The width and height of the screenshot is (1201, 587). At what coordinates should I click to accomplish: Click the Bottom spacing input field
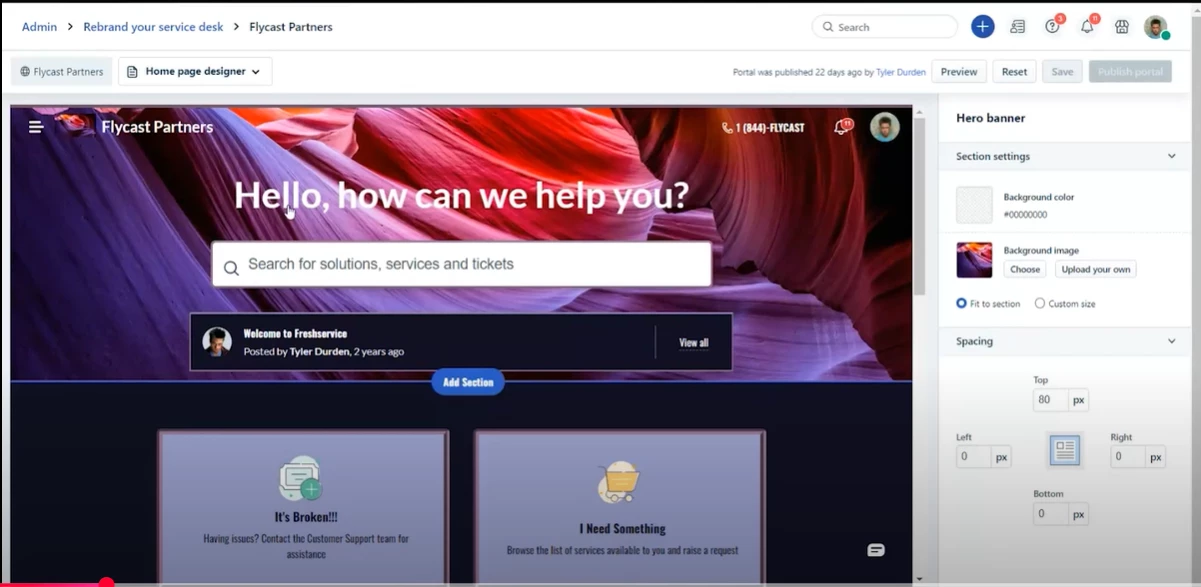click(x=1051, y=514)
